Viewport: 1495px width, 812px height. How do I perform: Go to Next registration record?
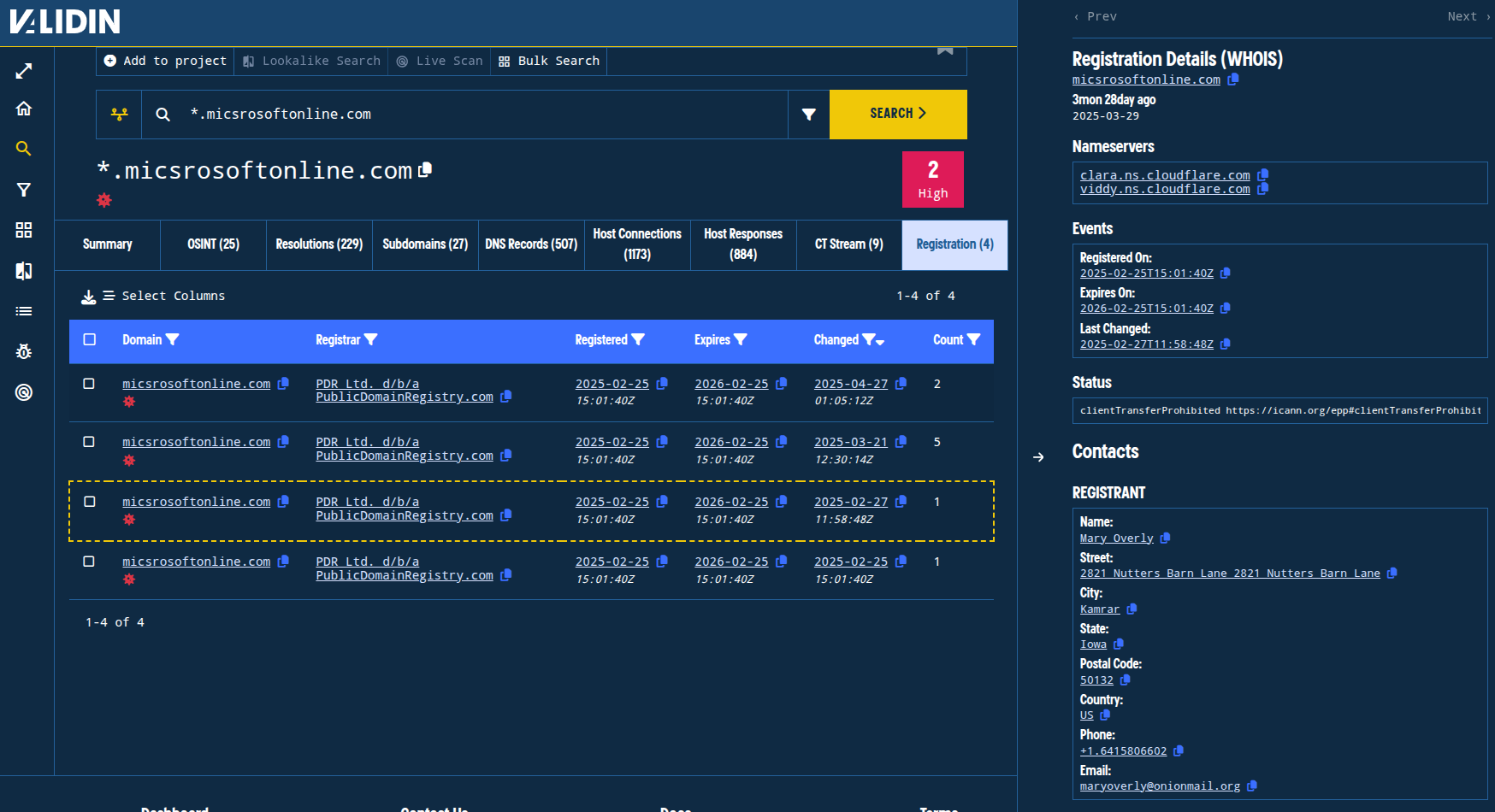point(1468,17)
